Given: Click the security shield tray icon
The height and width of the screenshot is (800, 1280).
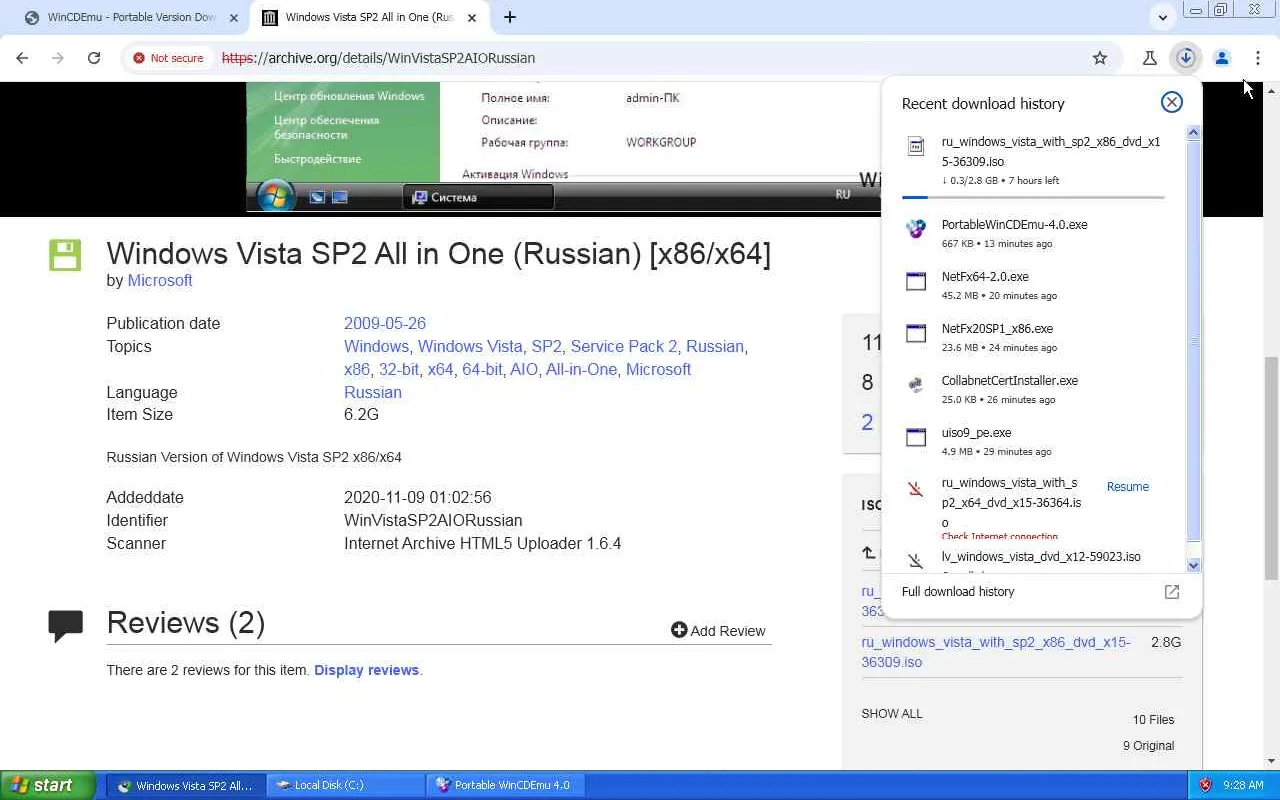Looking at the screenshot, I should [1205, 785].
